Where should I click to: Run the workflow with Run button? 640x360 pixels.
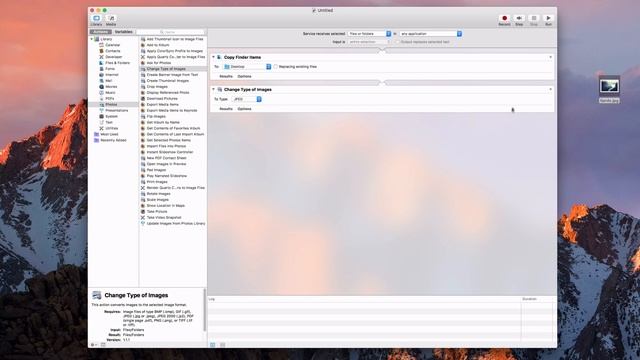(x=549, y=18)
